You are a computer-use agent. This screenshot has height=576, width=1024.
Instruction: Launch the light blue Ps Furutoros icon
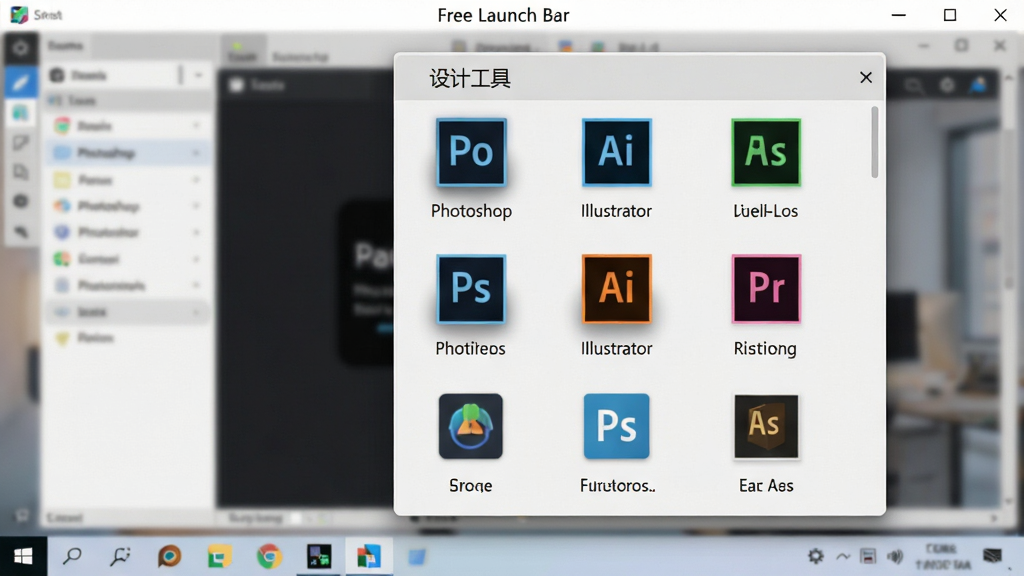click(616, 426)
